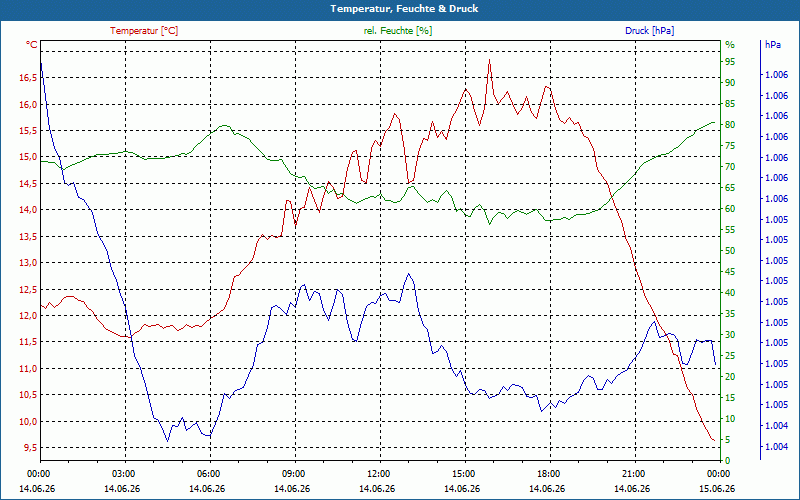Click the 90 humidity axis tick label
The height and width of the screenshot is (500, 800).
pyautogui.click(x=730, y=83)
